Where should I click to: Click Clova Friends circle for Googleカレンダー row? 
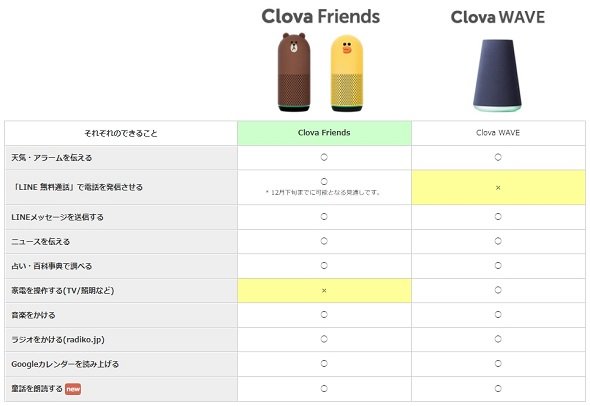click(324, 363)
